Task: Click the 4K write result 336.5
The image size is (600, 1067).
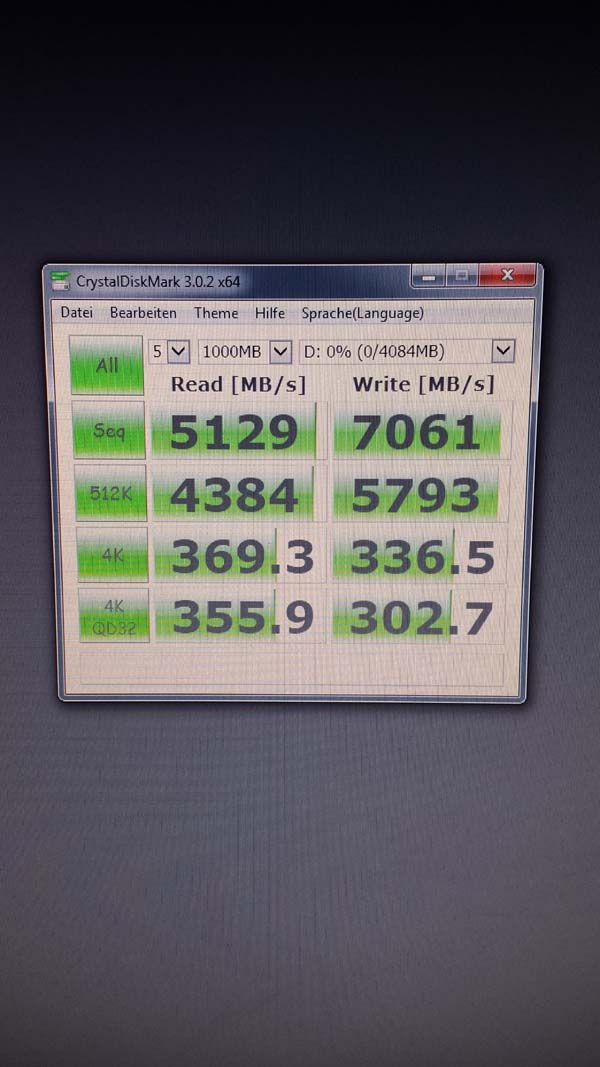Action: click(x=419, y=557)
